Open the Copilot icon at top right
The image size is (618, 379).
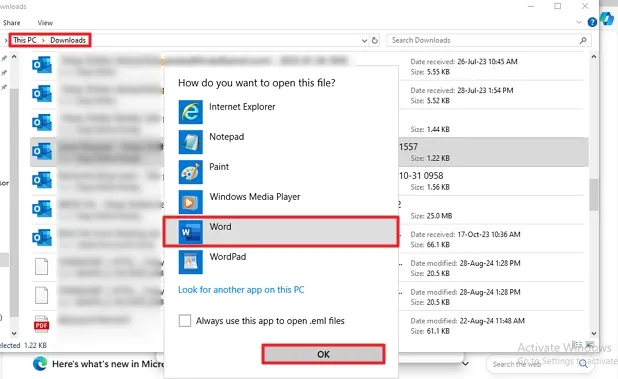tap(607, 19)
